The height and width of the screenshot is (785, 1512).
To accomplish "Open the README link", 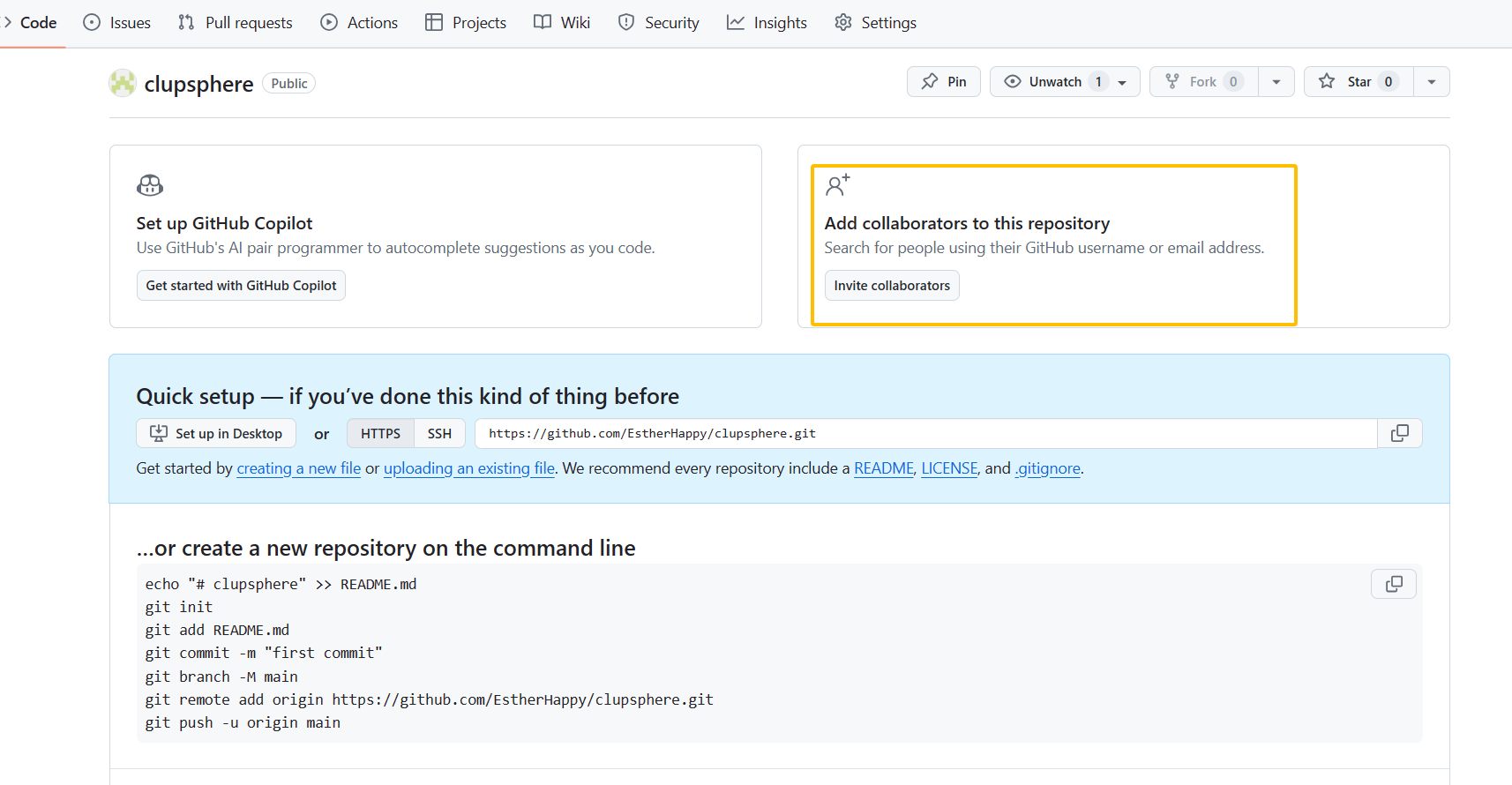I will 884,468.
